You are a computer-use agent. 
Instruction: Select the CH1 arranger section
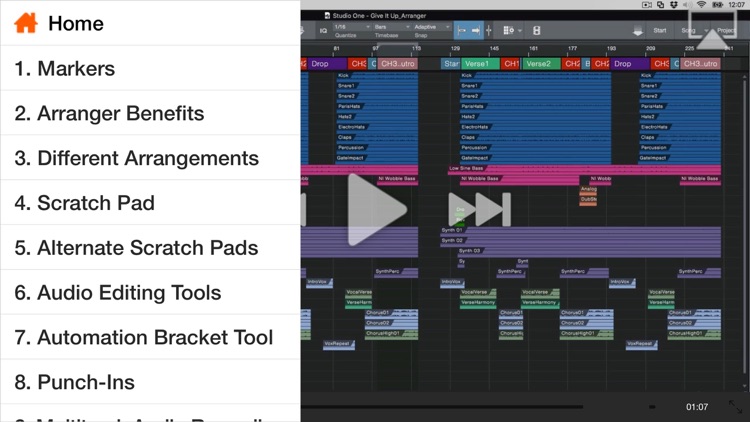tap(511, 64)
